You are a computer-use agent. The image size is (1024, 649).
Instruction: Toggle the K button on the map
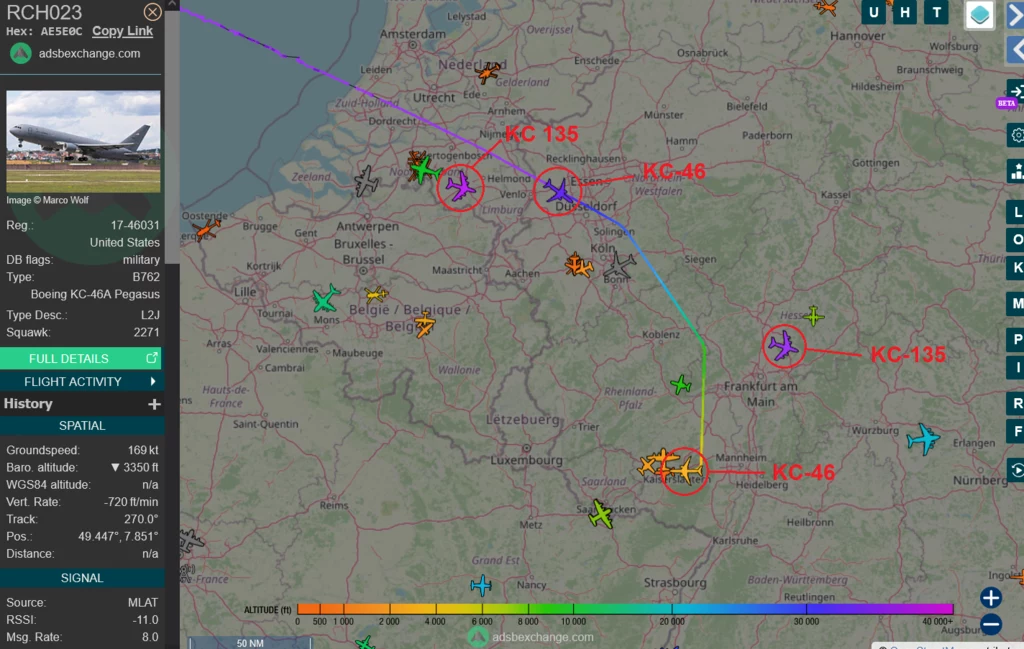(x=1016, y=267)
